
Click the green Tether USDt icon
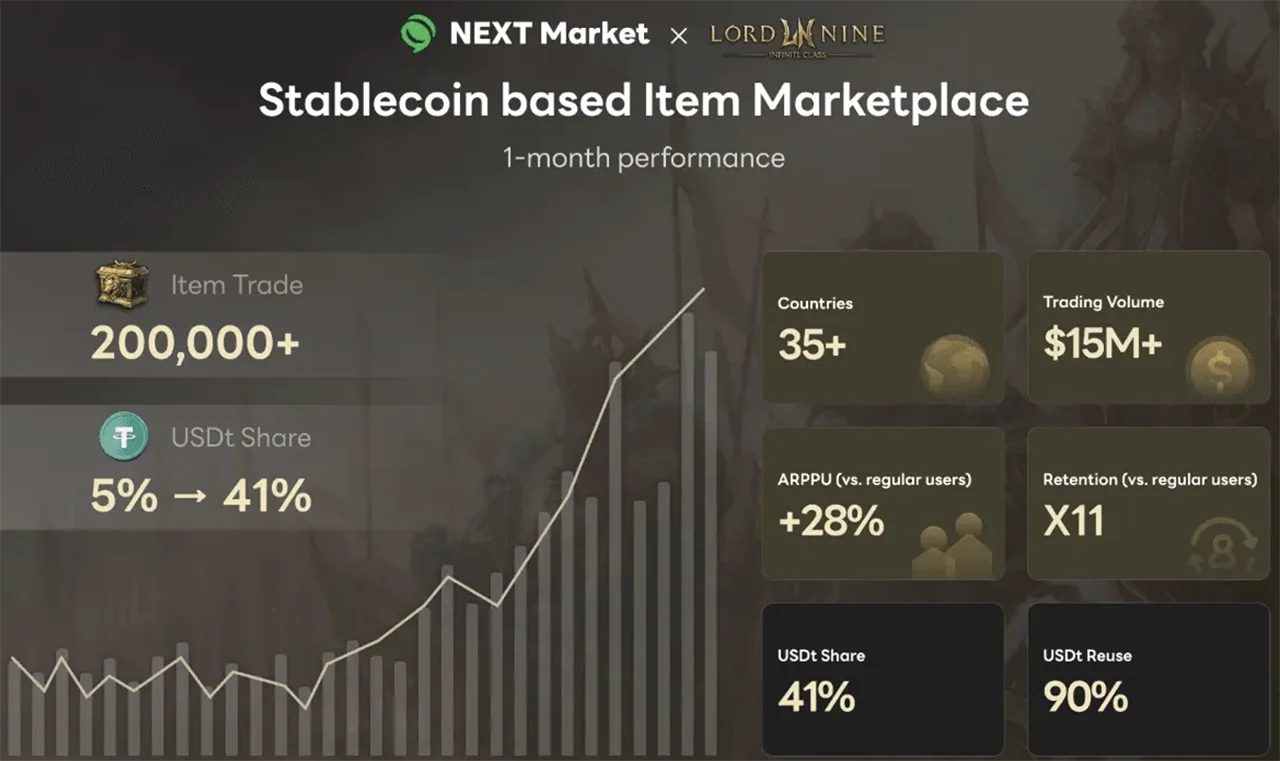click(124, 437)
